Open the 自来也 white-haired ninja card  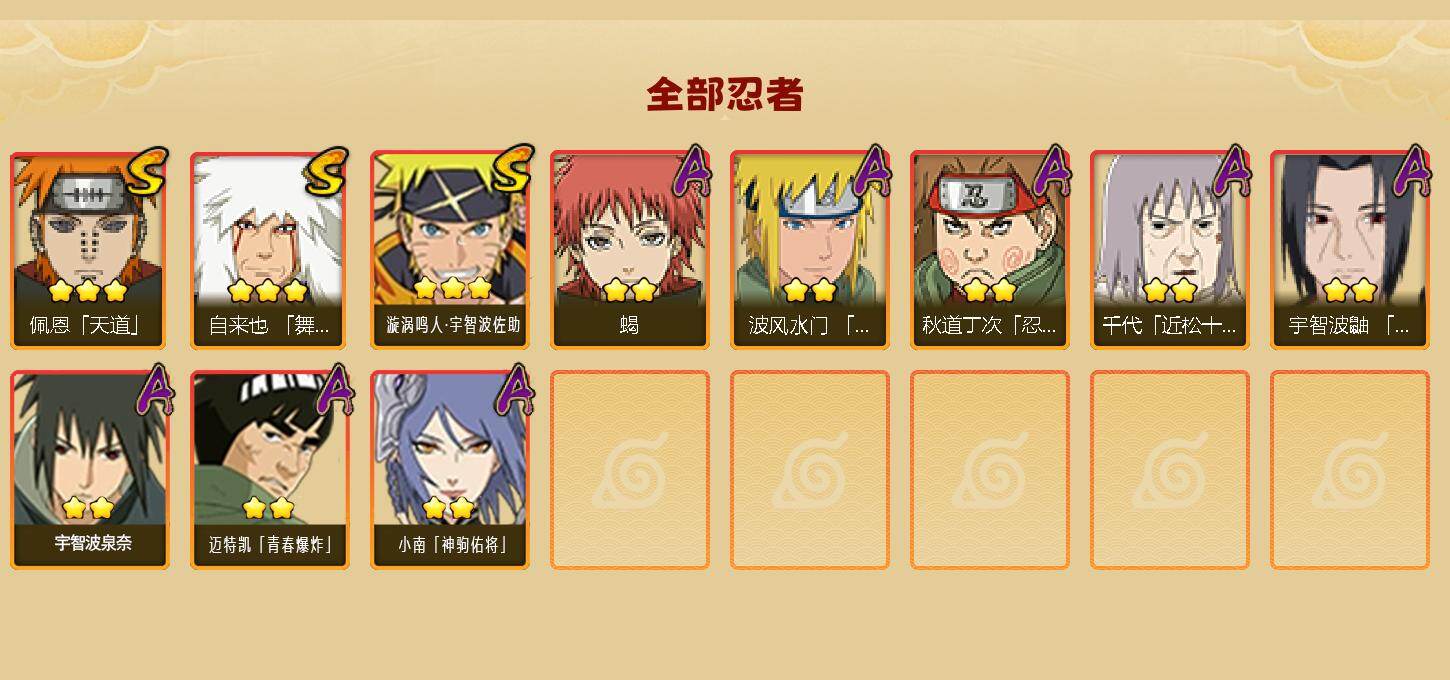tap(270, 250)
